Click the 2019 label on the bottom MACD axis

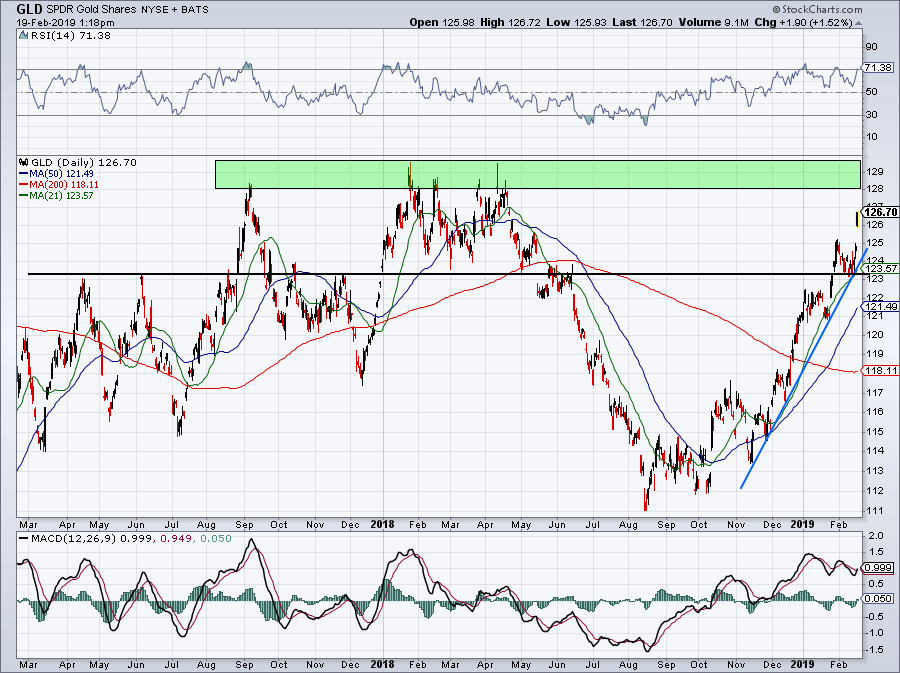pos(802,664)
